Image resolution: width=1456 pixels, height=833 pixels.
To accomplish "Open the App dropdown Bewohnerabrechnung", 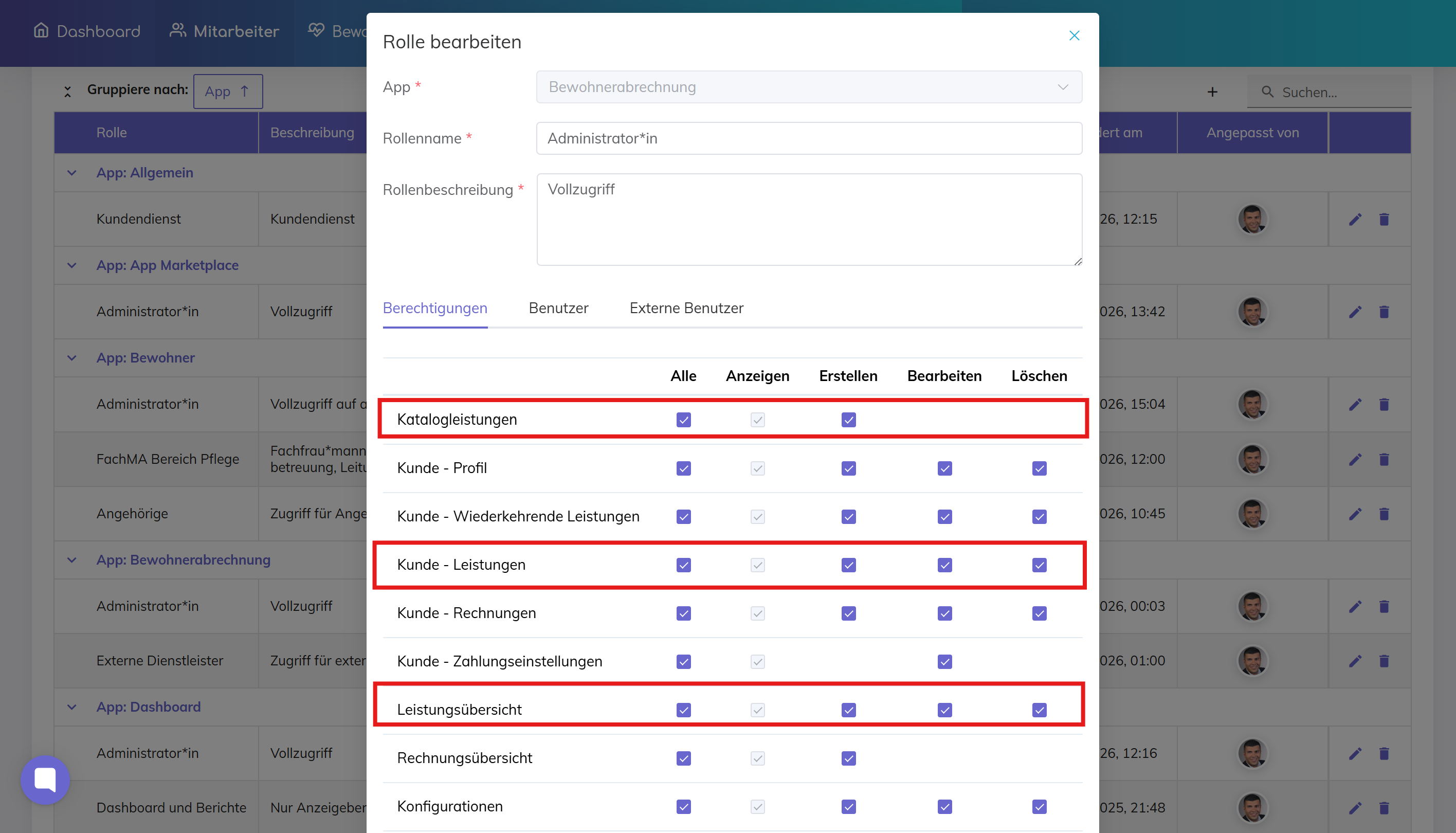I will [x=809, y=87].
